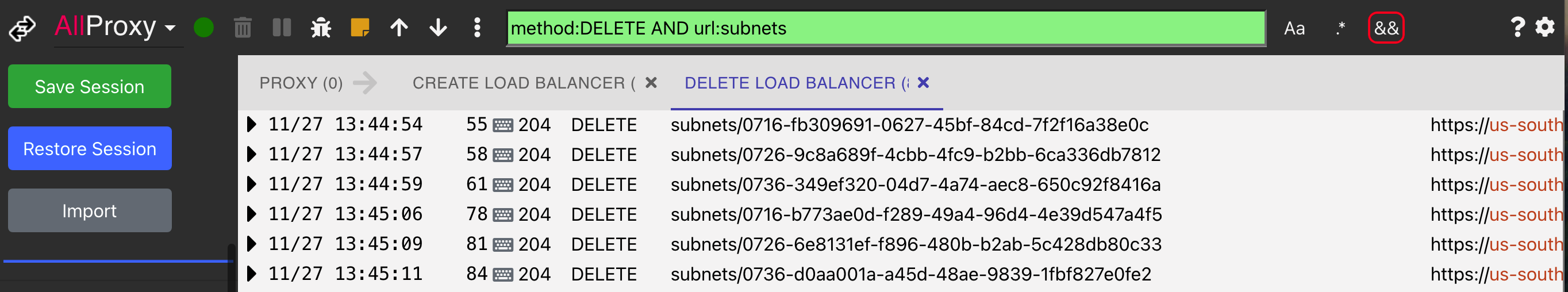This screenshot has height=292, width=1568.
Task: Open the settings gear icon
Action: [x=1545, y=28]
